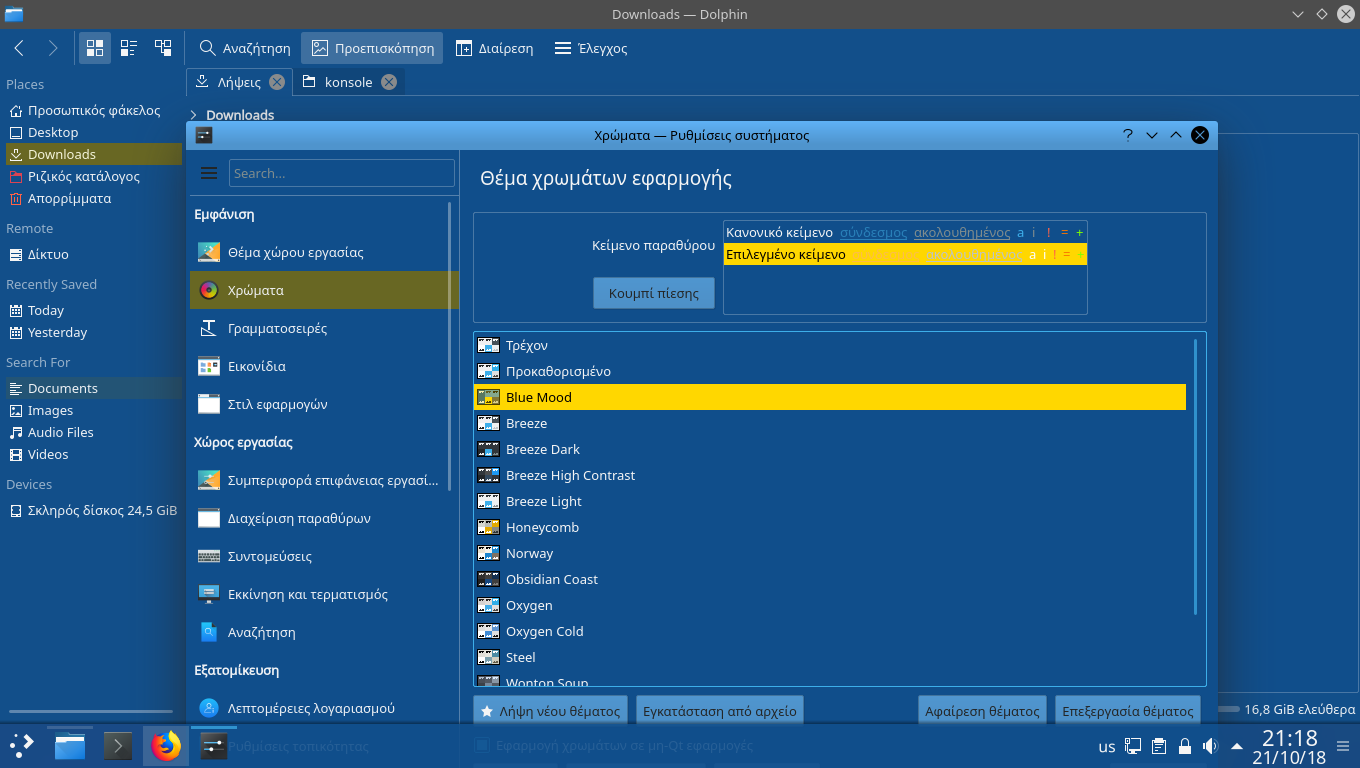Open the System Settings hamburger menu

(x=209, y=173)
